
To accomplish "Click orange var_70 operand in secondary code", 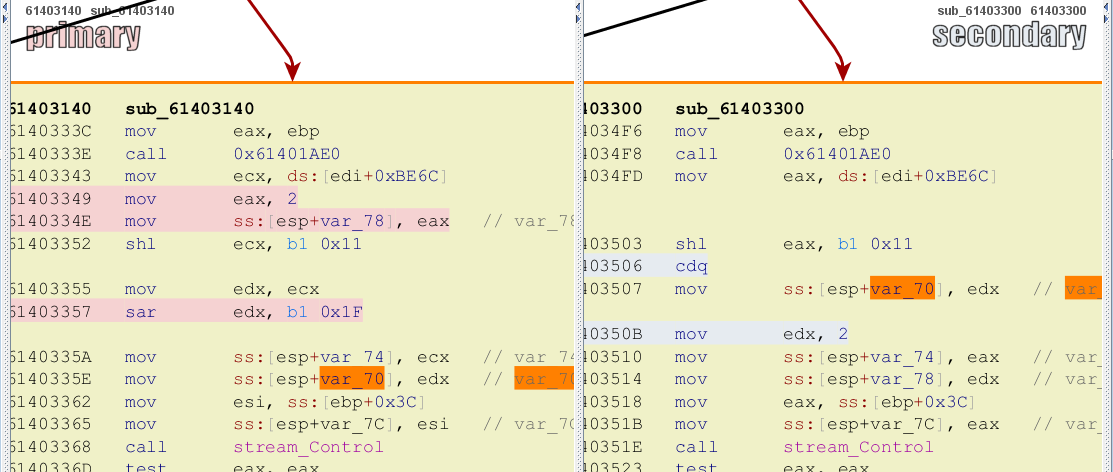I will click(x=901, y=289).
